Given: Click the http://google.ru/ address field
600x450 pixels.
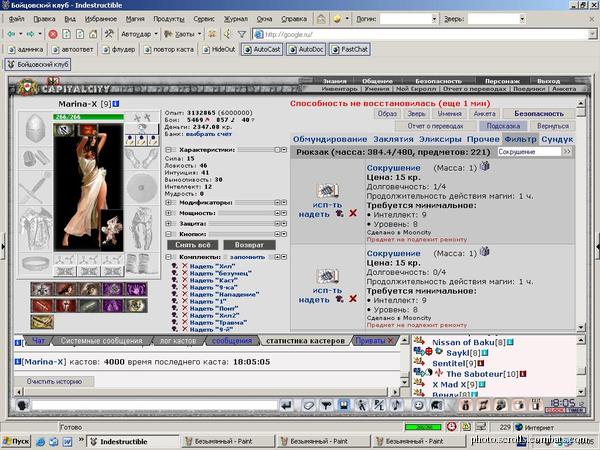Looking at the screenshot, I should point(425,34).
